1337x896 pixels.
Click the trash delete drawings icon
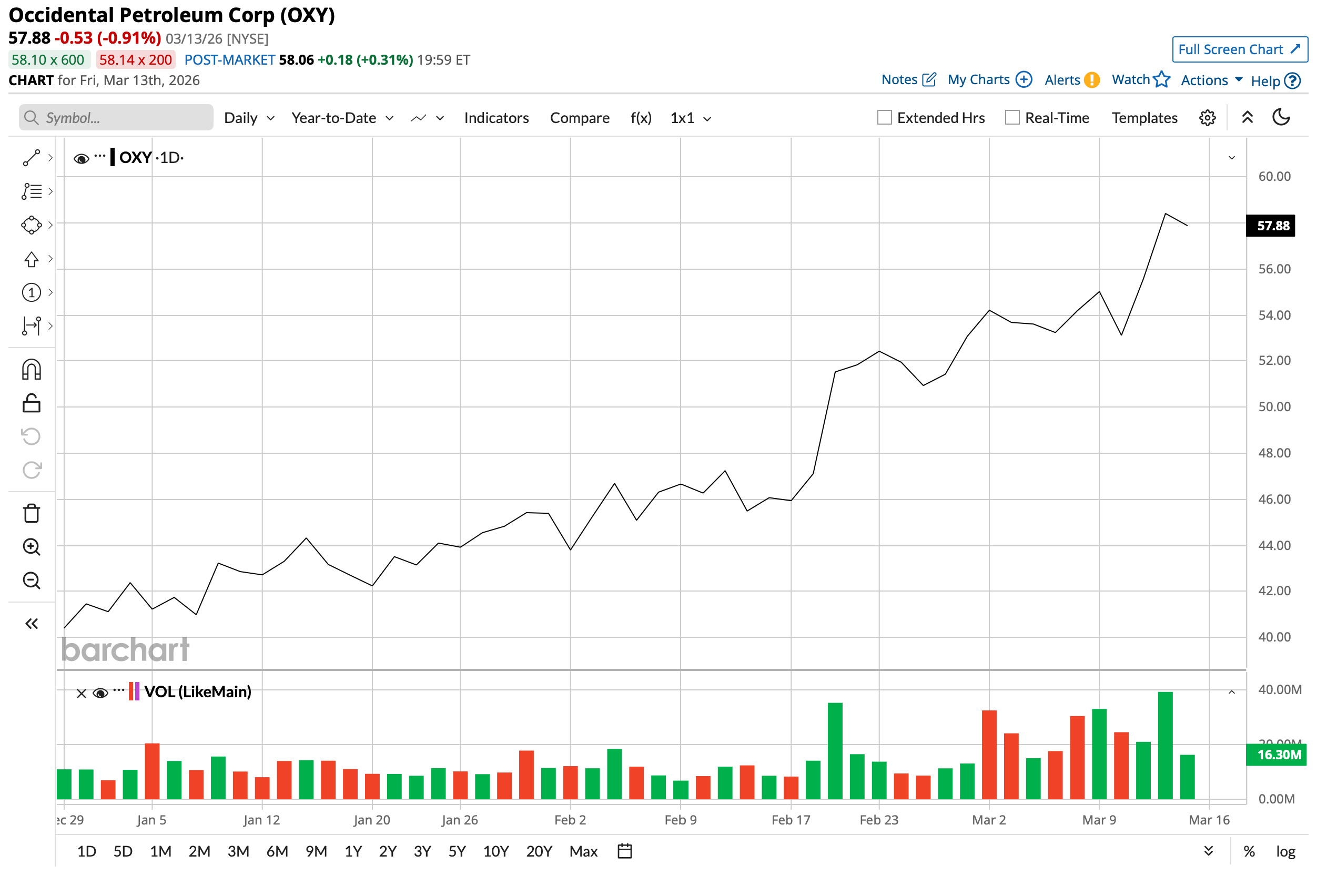[x=32, y=514]
